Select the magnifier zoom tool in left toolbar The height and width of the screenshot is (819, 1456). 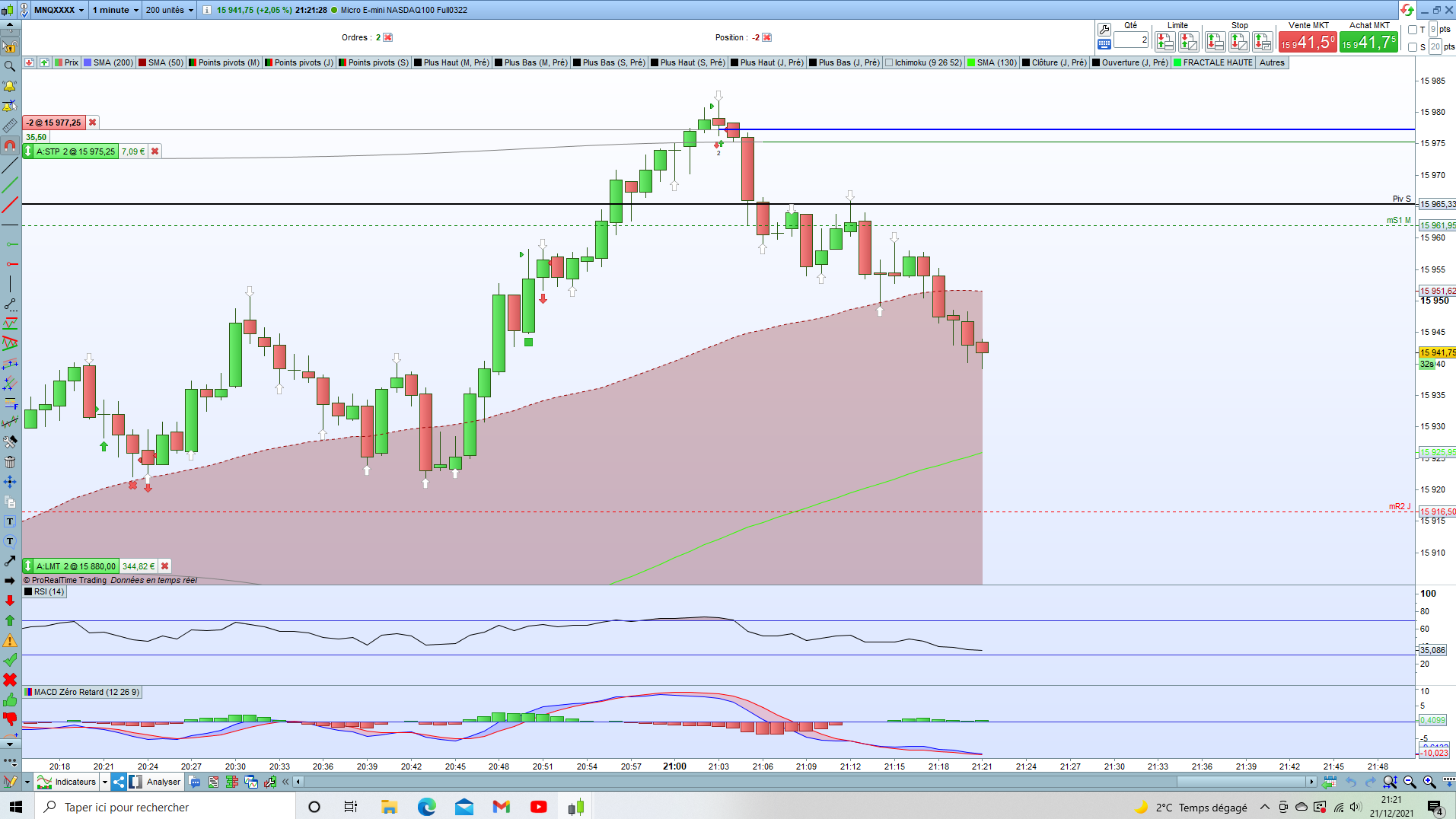coord(10,66)
